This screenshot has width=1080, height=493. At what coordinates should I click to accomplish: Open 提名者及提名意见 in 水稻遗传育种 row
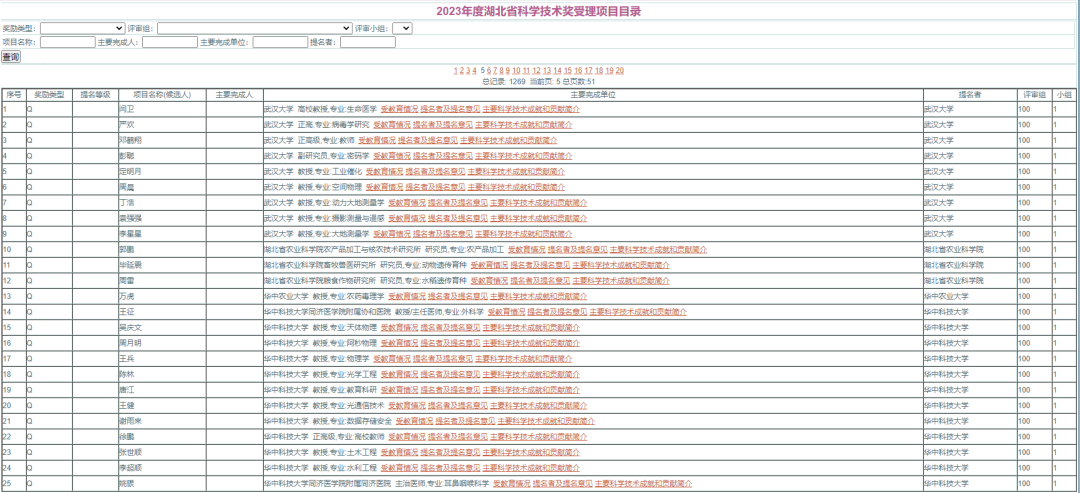coord(540,280)
